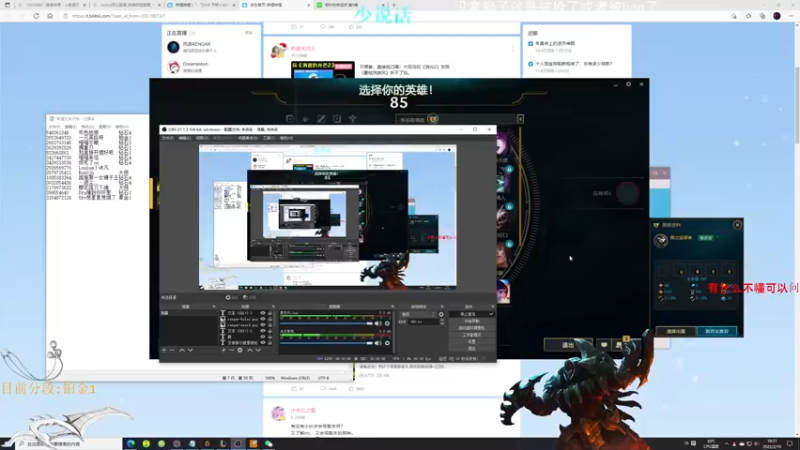Open PUBRENGAR live stream link
Screen dimensions: 800x450
(x=196, y=44)
